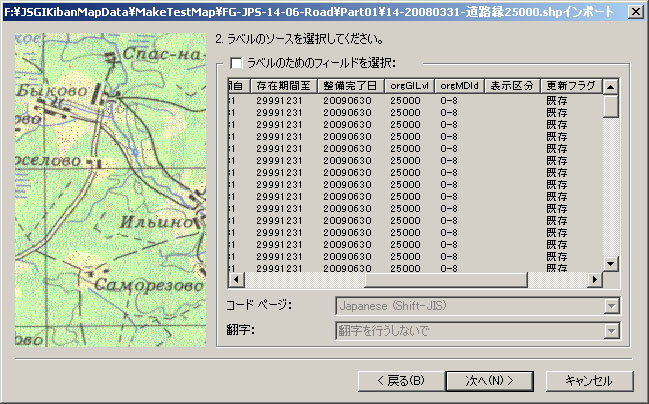Select the 整備完了日 column header

click(x=350, y=87)
